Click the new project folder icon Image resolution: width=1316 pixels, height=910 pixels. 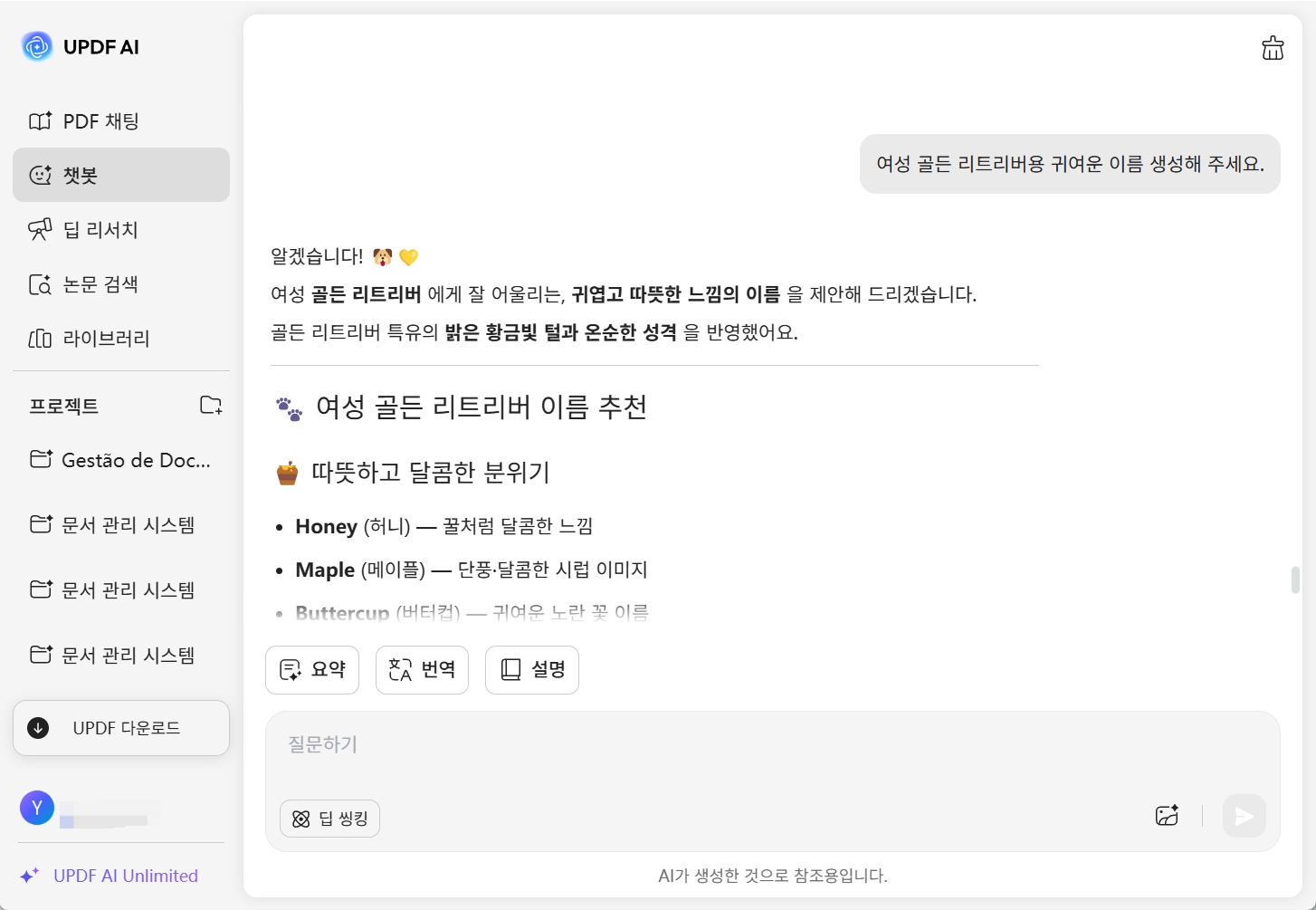coord(211,405)
